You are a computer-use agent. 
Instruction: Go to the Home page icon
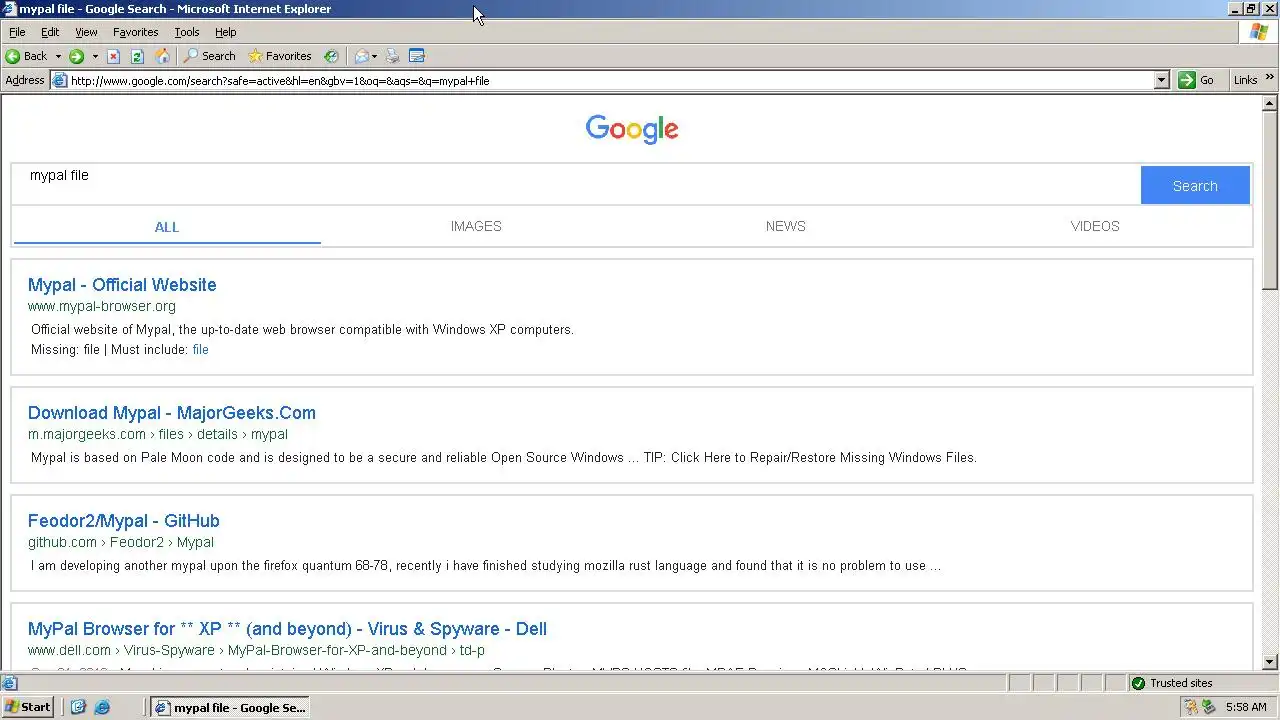[x=162, y=56]
